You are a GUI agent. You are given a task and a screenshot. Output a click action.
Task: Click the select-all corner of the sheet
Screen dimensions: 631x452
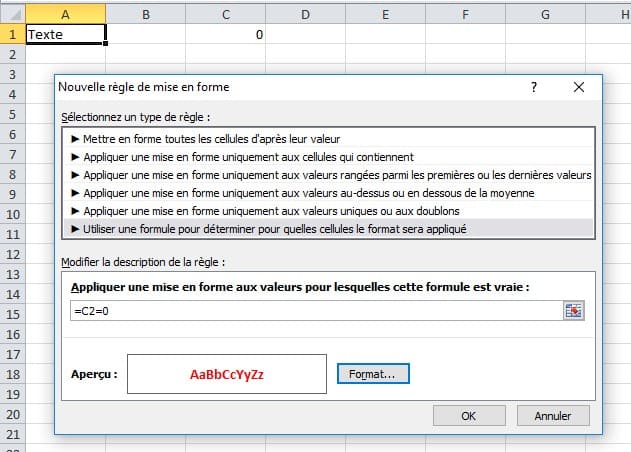coord(12,13)
